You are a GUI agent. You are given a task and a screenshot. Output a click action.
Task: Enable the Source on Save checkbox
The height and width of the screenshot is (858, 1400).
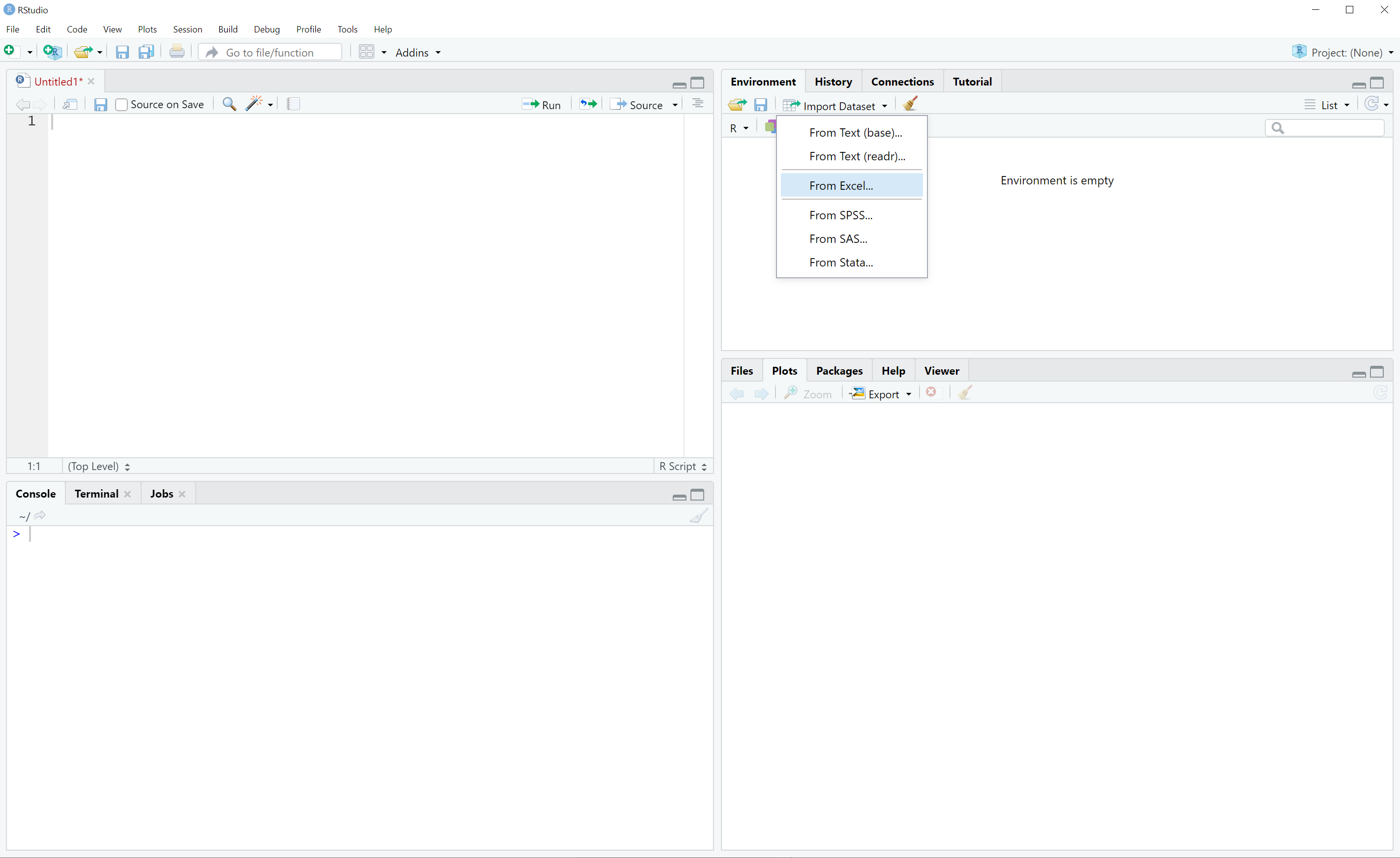121,105
